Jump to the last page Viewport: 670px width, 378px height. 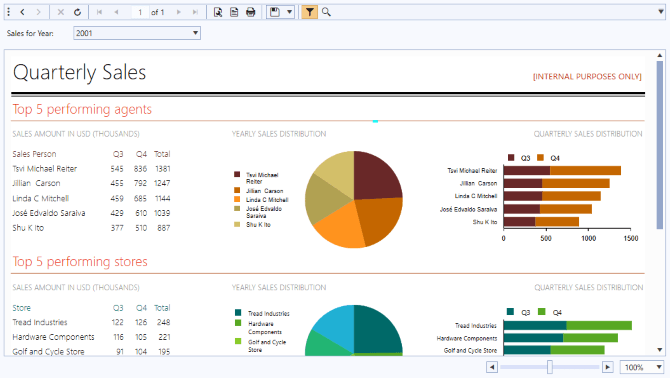[x=195, y=12]
